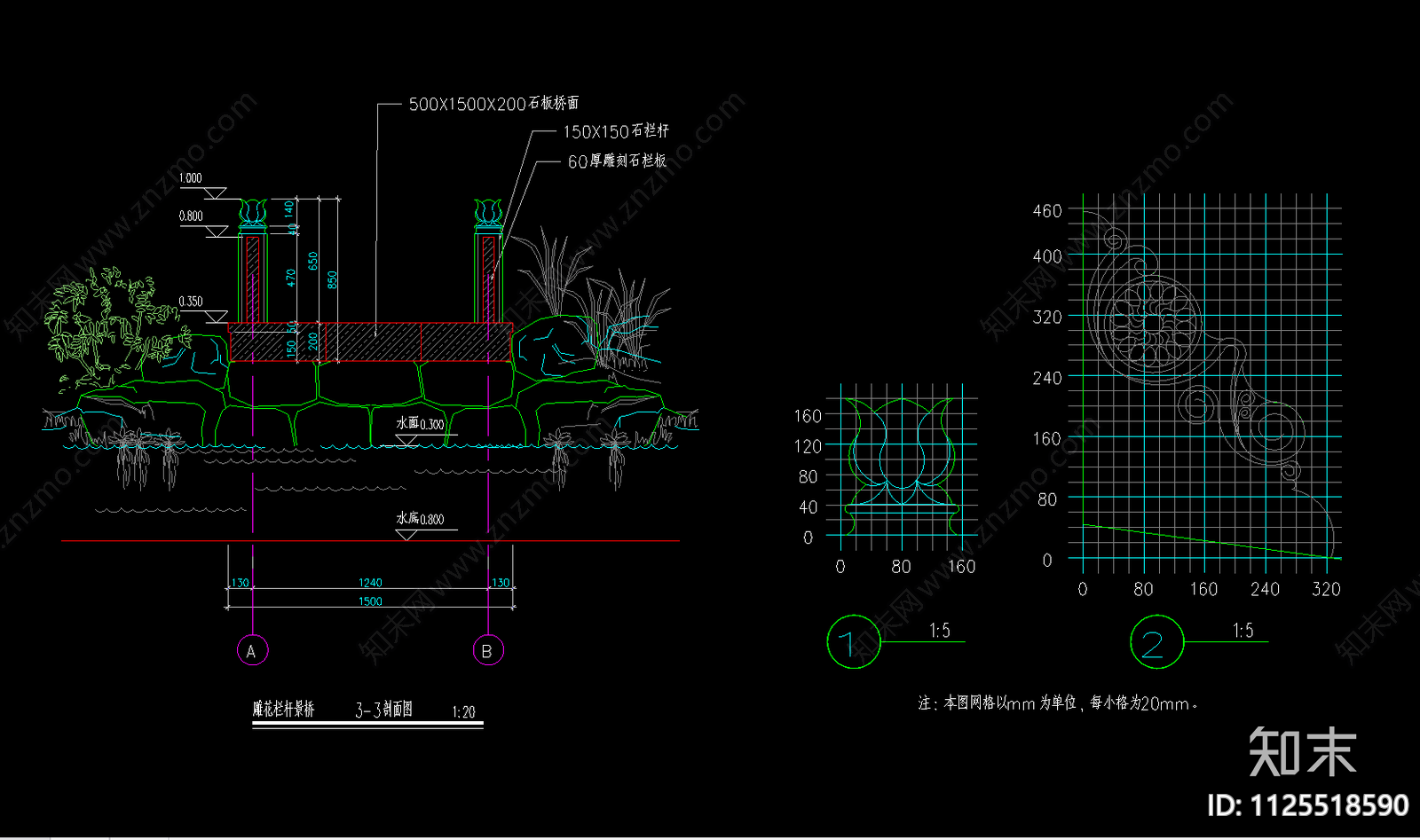Click the 60-thick carved stone panel label

pos(617,161)
